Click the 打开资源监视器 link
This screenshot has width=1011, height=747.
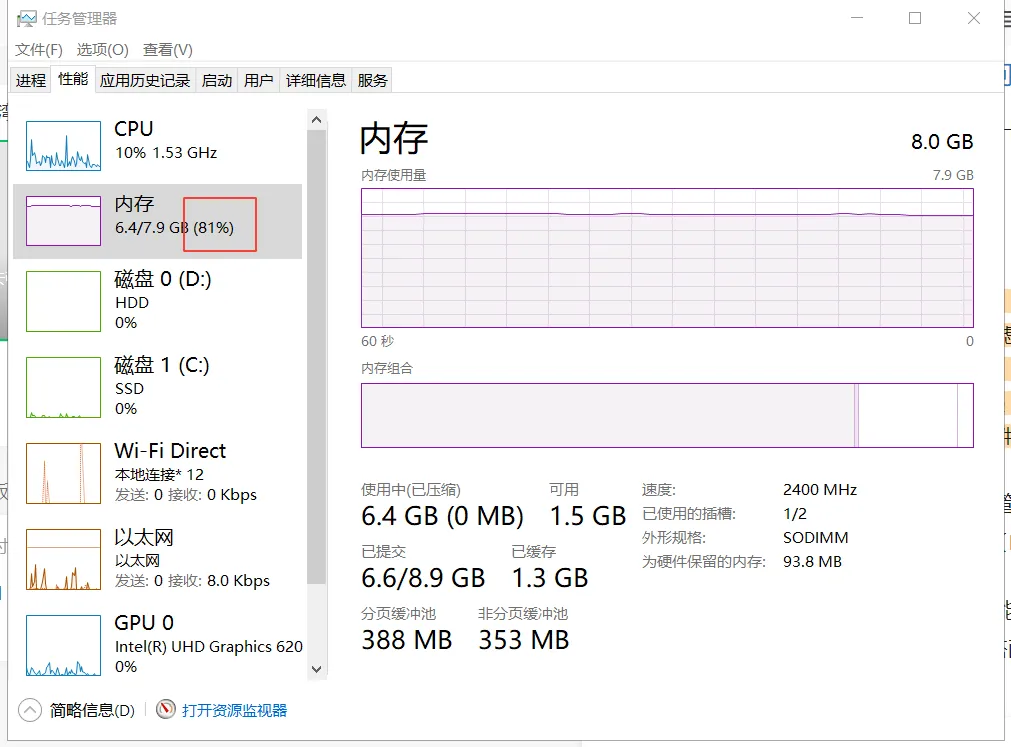click(234, 710)
